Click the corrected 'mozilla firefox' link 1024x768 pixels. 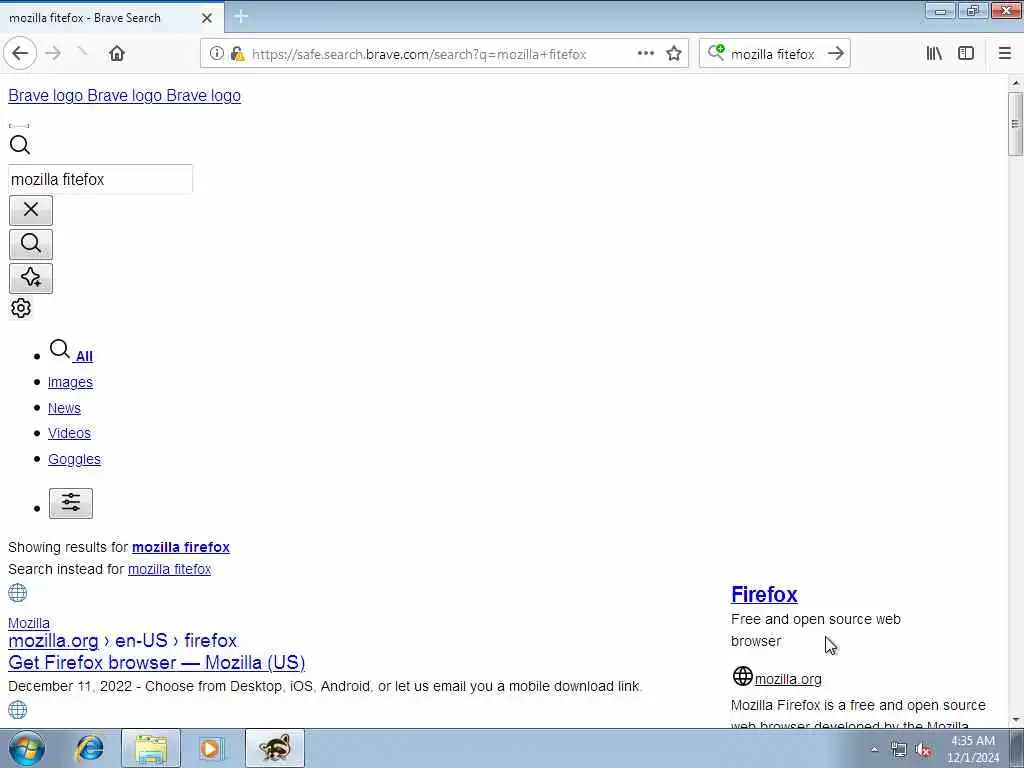181,547
